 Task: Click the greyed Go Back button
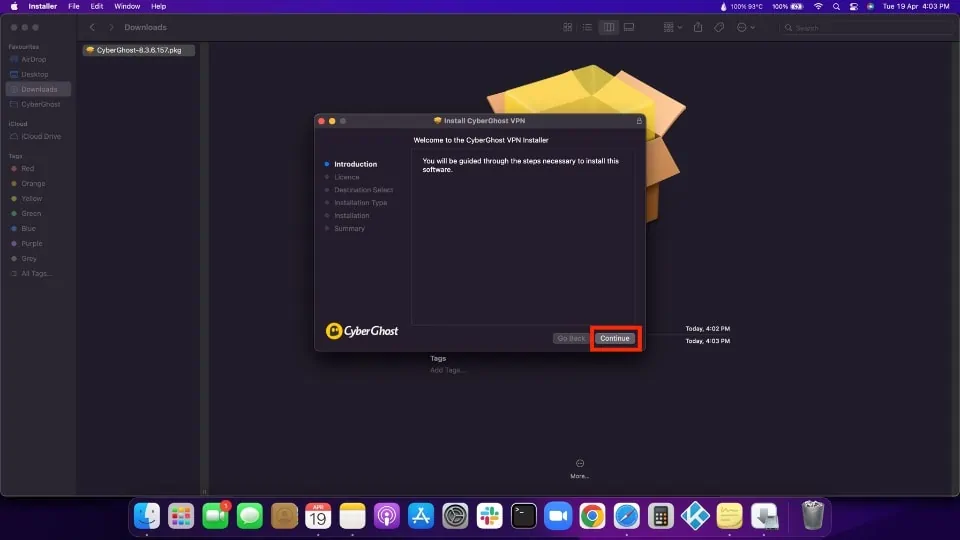[x=571, y=339]
